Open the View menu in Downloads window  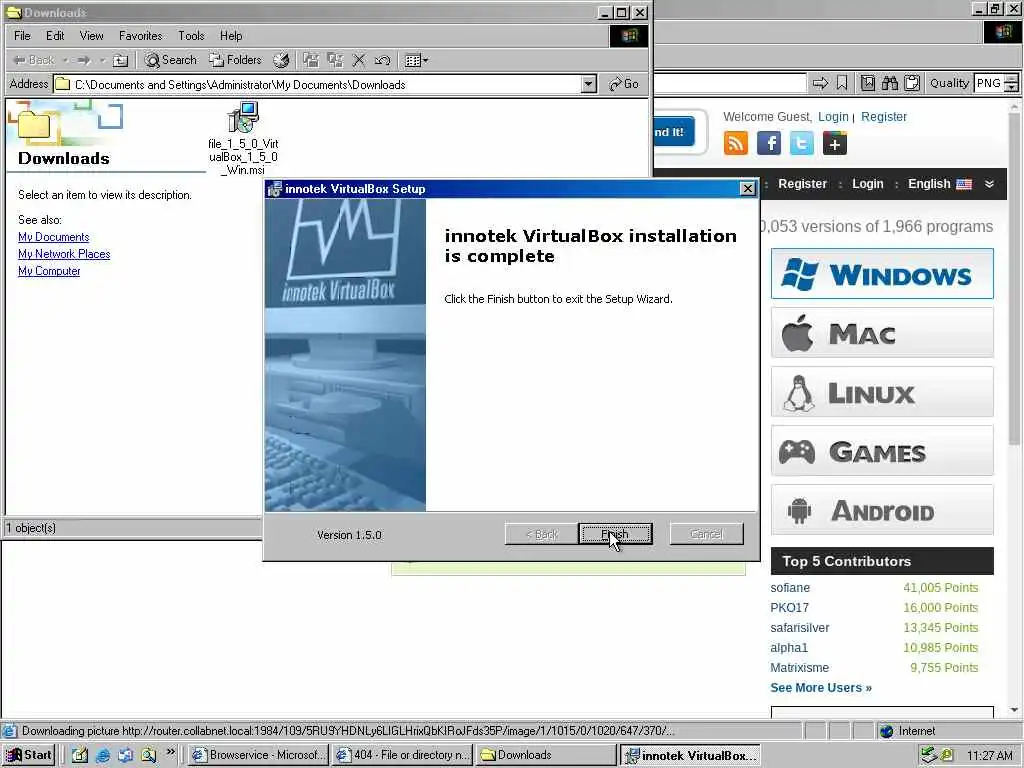(91, 36)
